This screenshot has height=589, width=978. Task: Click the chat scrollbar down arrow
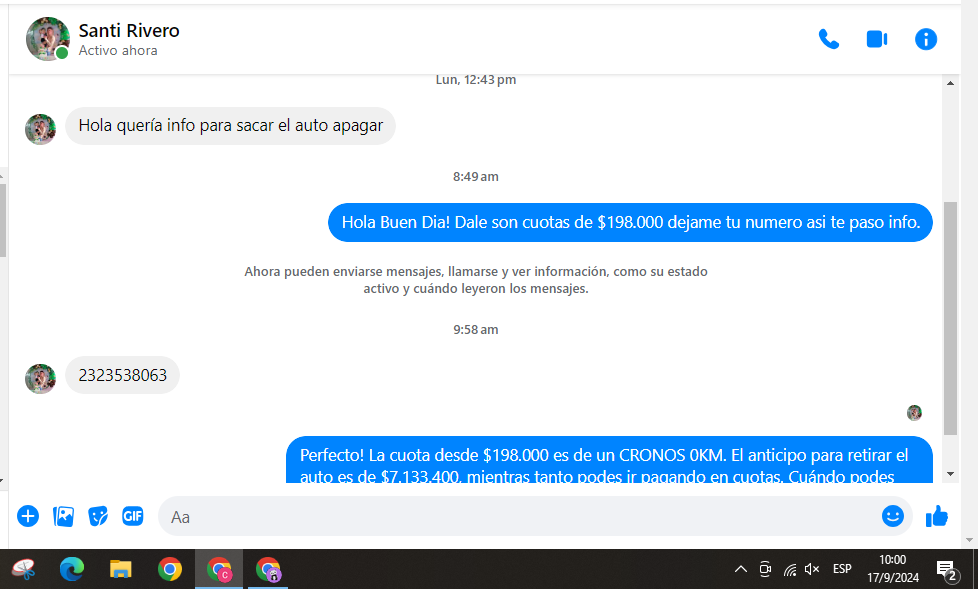coord(950,474)
